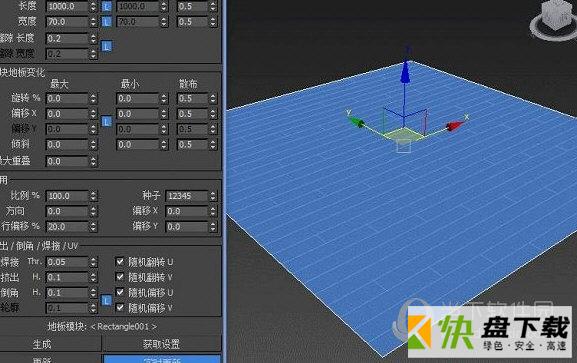Click the spinner for 种子 12345

pos(213,196)
